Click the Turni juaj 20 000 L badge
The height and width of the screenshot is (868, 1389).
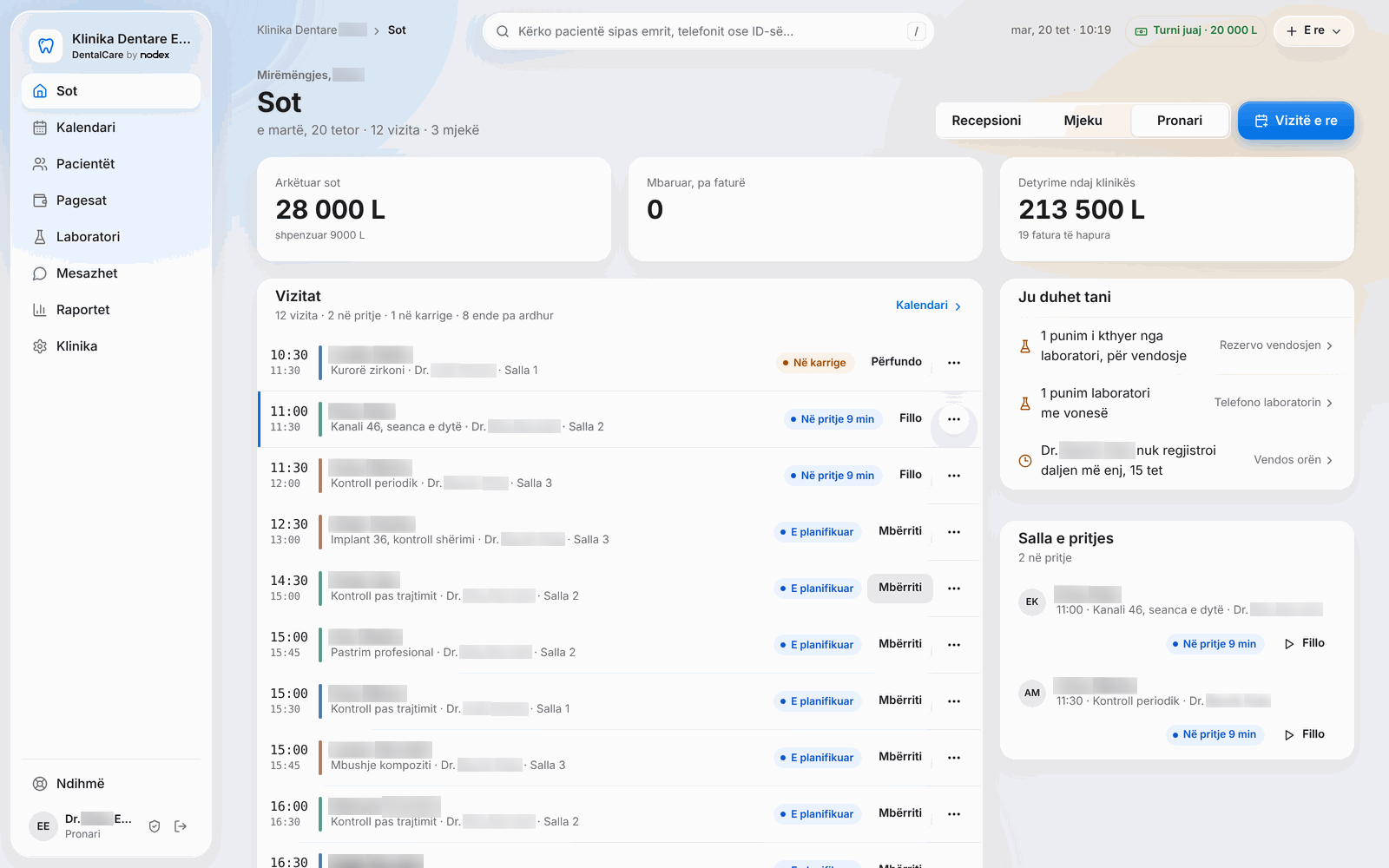click(x=1195, y=30)
